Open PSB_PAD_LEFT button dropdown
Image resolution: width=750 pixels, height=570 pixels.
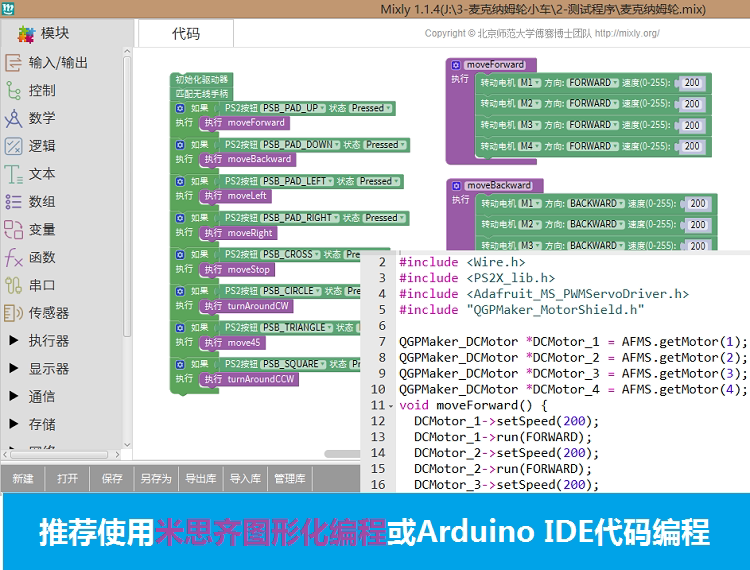[x=297, y=181]
